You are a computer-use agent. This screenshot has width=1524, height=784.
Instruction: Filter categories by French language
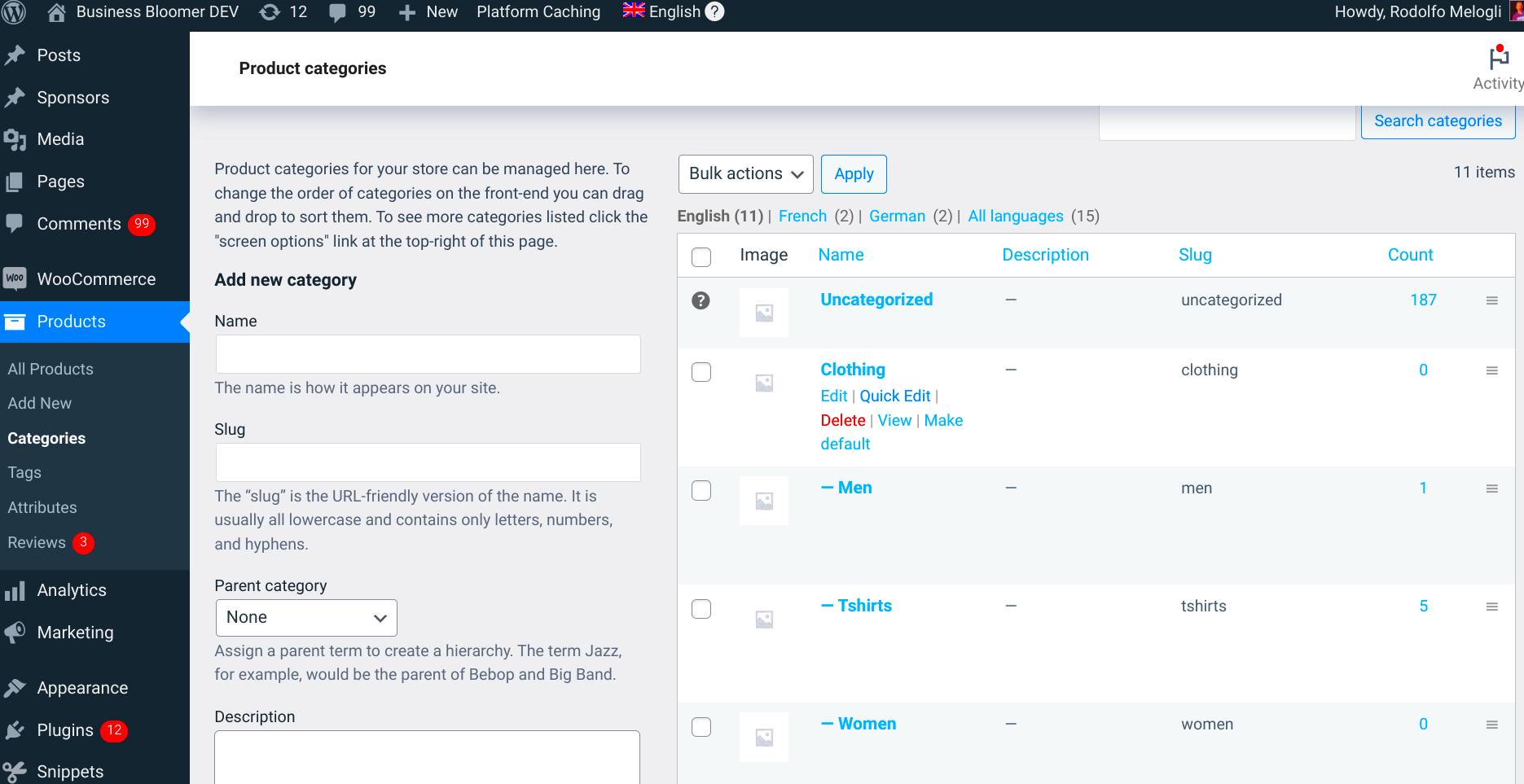point(802,216)
